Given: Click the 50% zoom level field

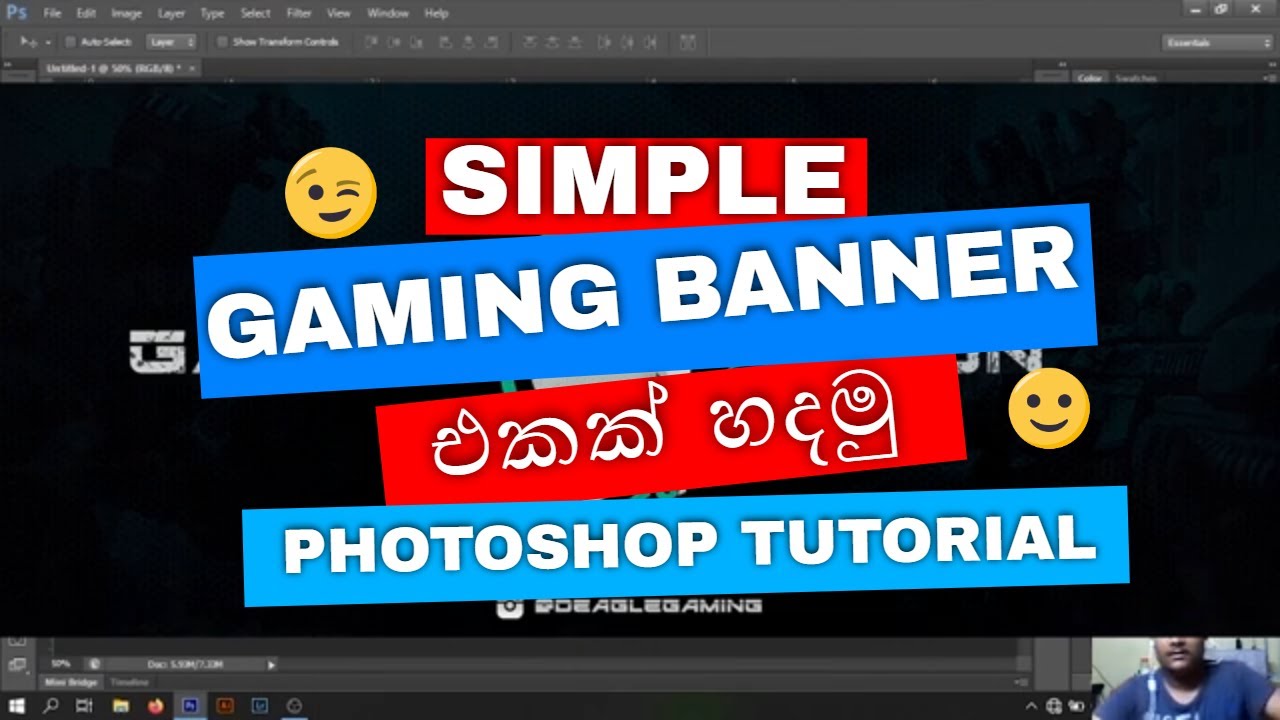Looking at the screenshot, I should tap(61, 664).
